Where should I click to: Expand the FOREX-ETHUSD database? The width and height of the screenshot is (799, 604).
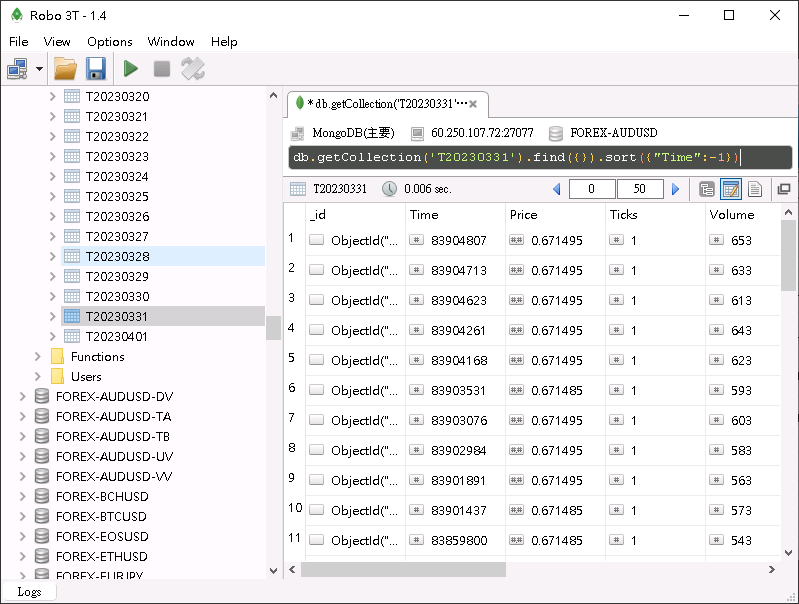(x=22, y=556)
